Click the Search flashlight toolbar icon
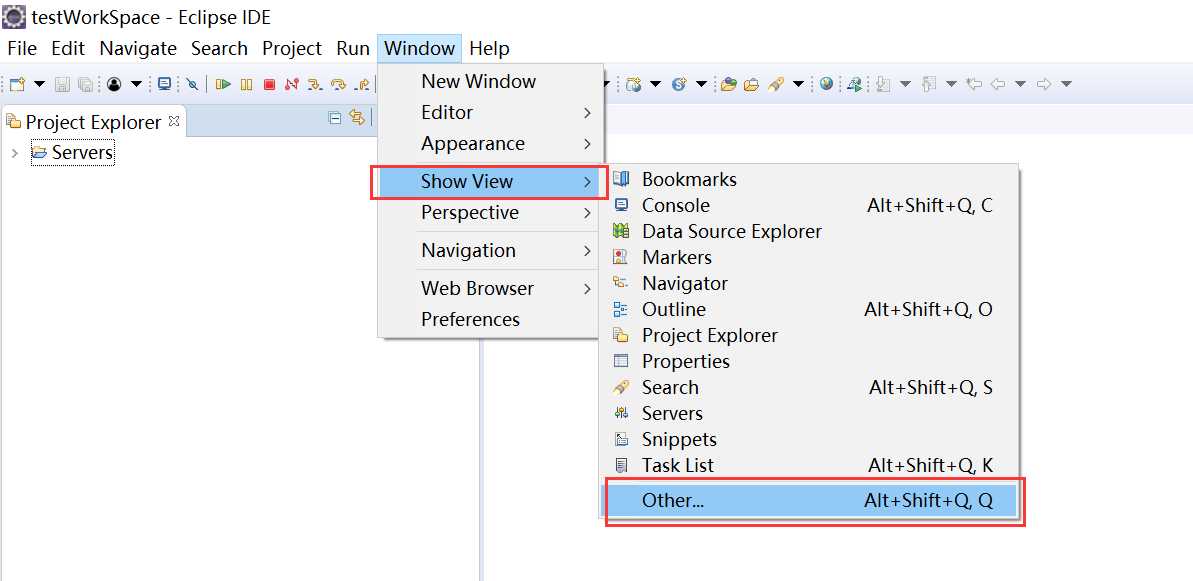 point(776,84)
